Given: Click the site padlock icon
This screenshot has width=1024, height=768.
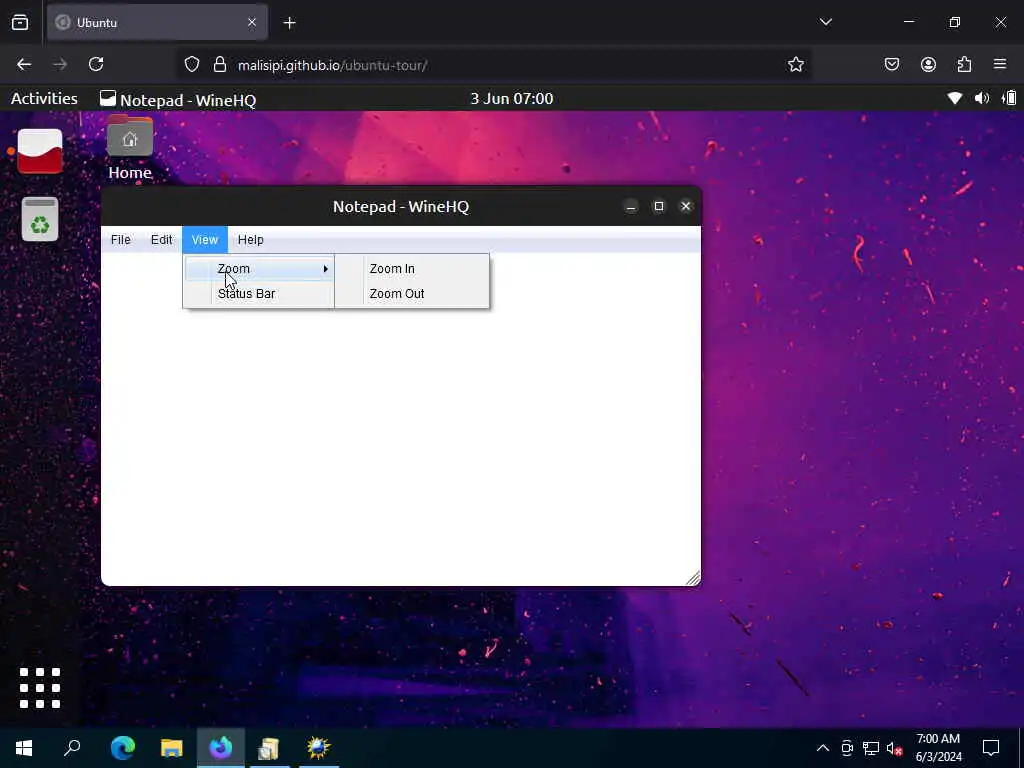Looking at the screenshot, I should 220,65.
